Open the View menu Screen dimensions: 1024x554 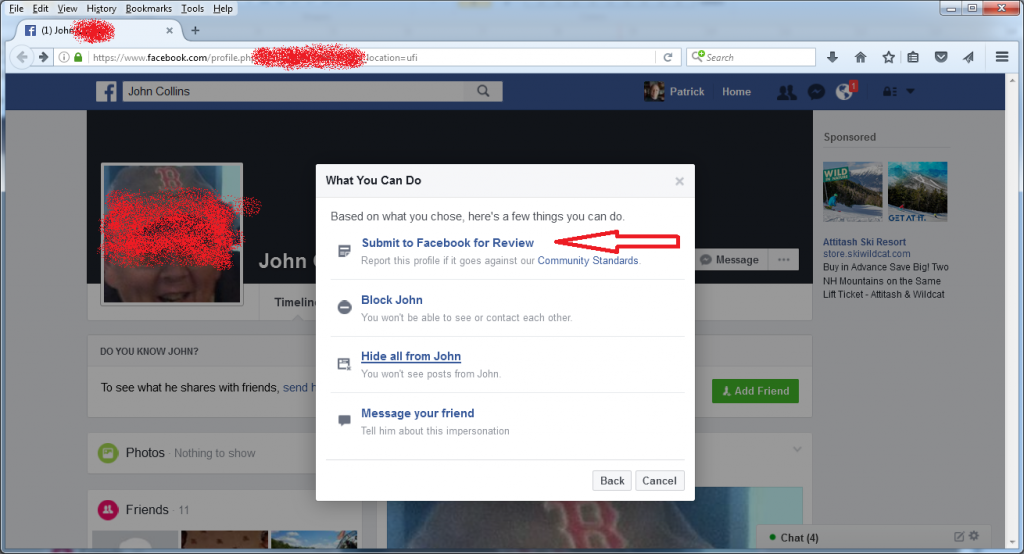point(67,8)
